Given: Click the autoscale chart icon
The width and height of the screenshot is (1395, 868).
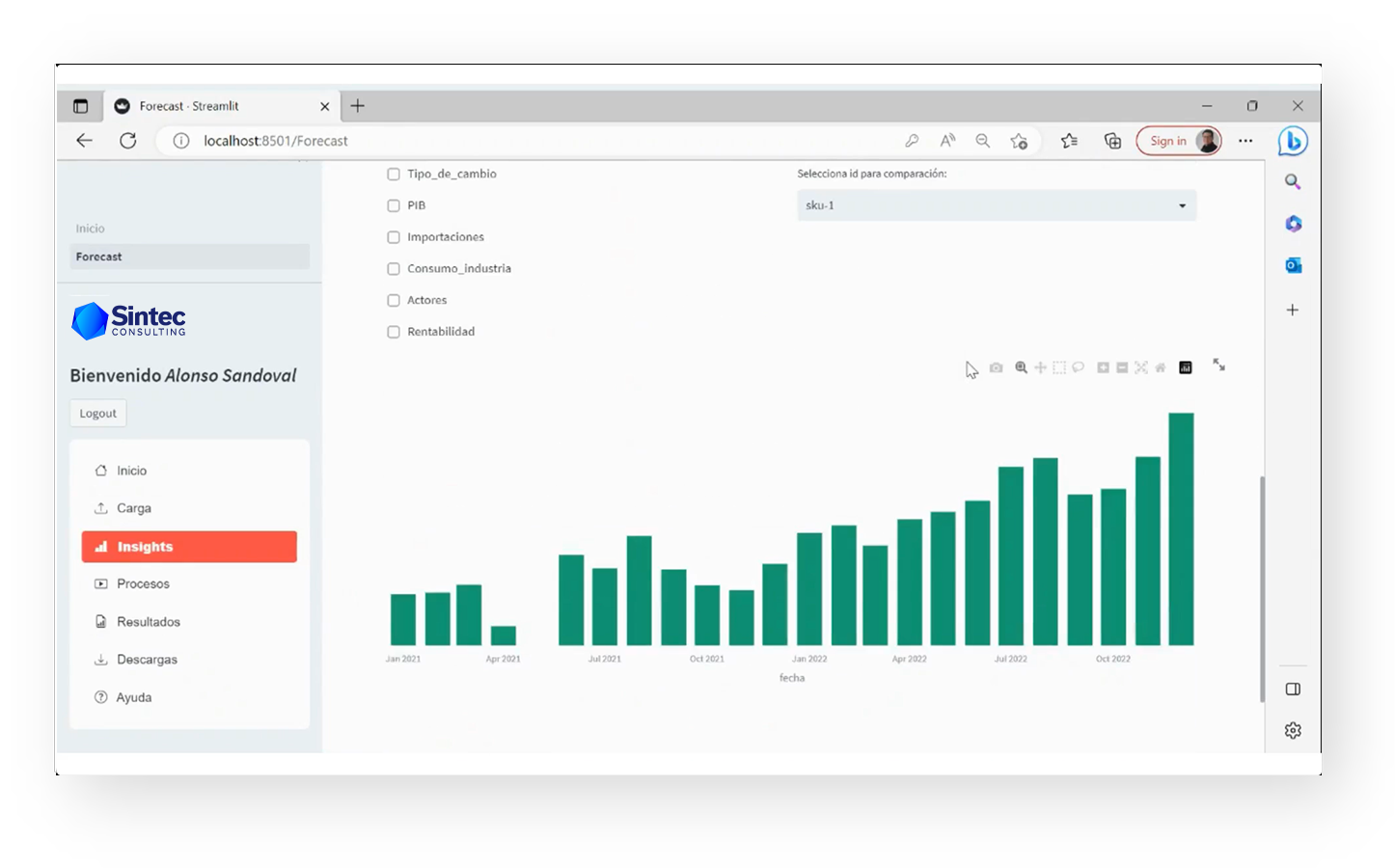Looking at the screenshot, I should coord(1141,367).
